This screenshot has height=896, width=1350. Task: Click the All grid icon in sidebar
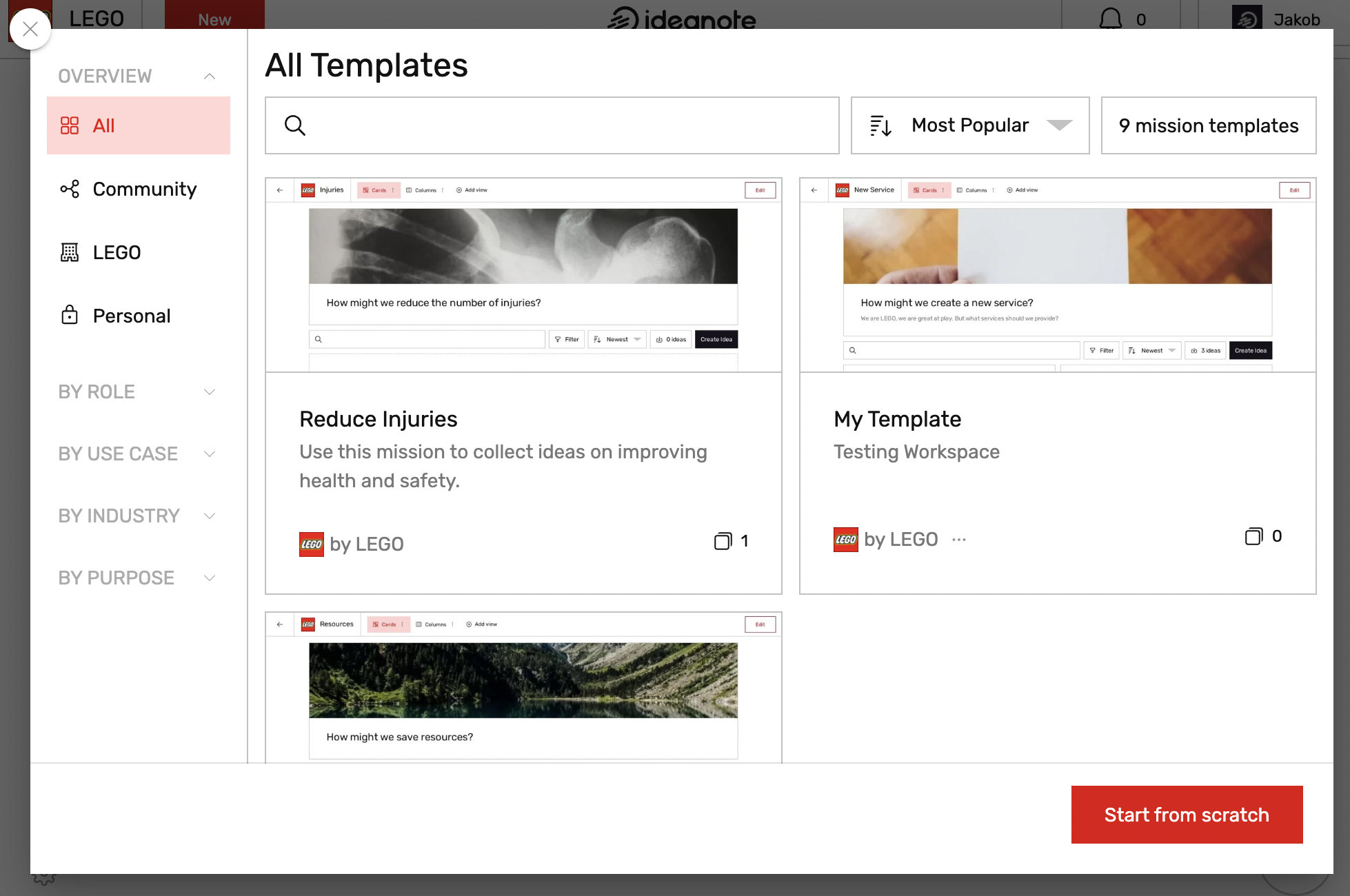tap(70, 125)
